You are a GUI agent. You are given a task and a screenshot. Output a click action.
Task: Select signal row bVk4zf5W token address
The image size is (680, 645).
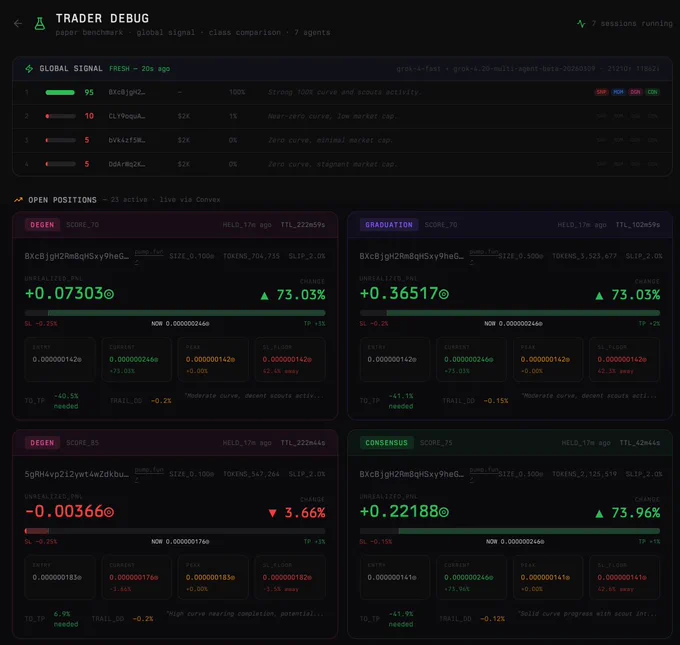(127, 140)
